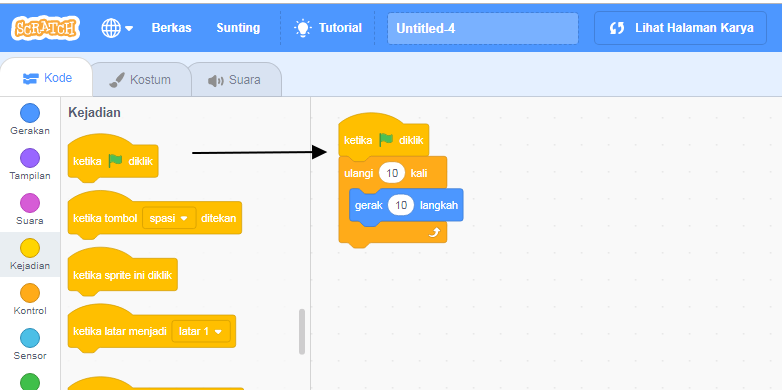Expand the latar 1 backdrop dropdown

click(201, 331)
